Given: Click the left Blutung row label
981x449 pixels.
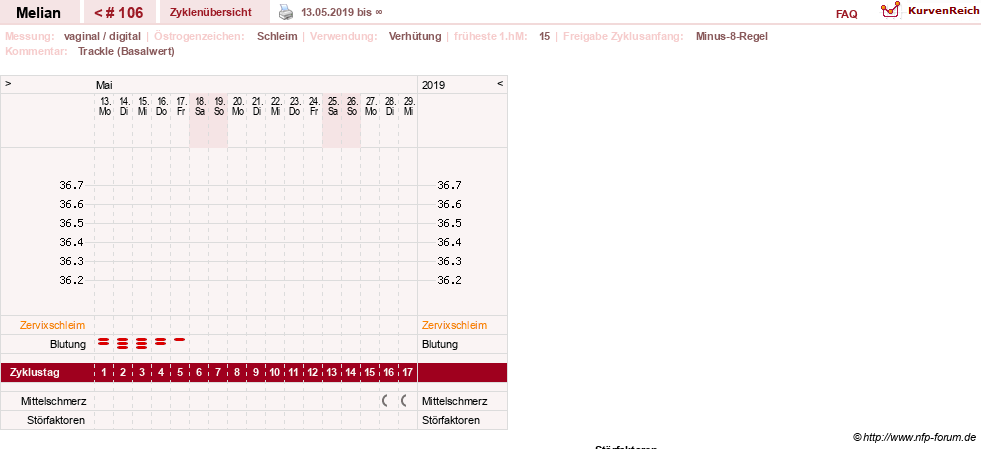Looking at the screenshot, I should 68,344.
